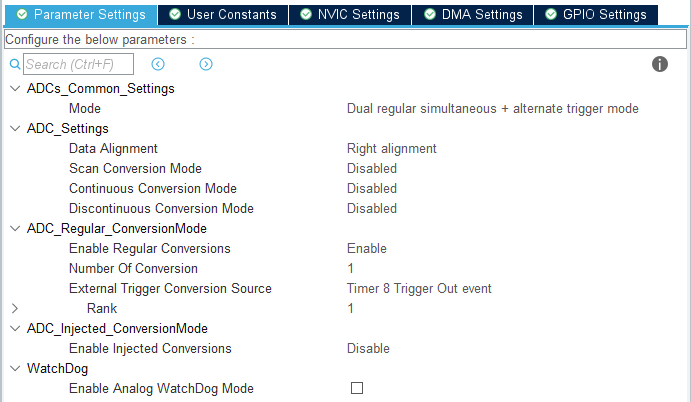Enable the Analog WatchDog Mode checkbox
Viewport: 691px width, 402px height.
[357, 388]
